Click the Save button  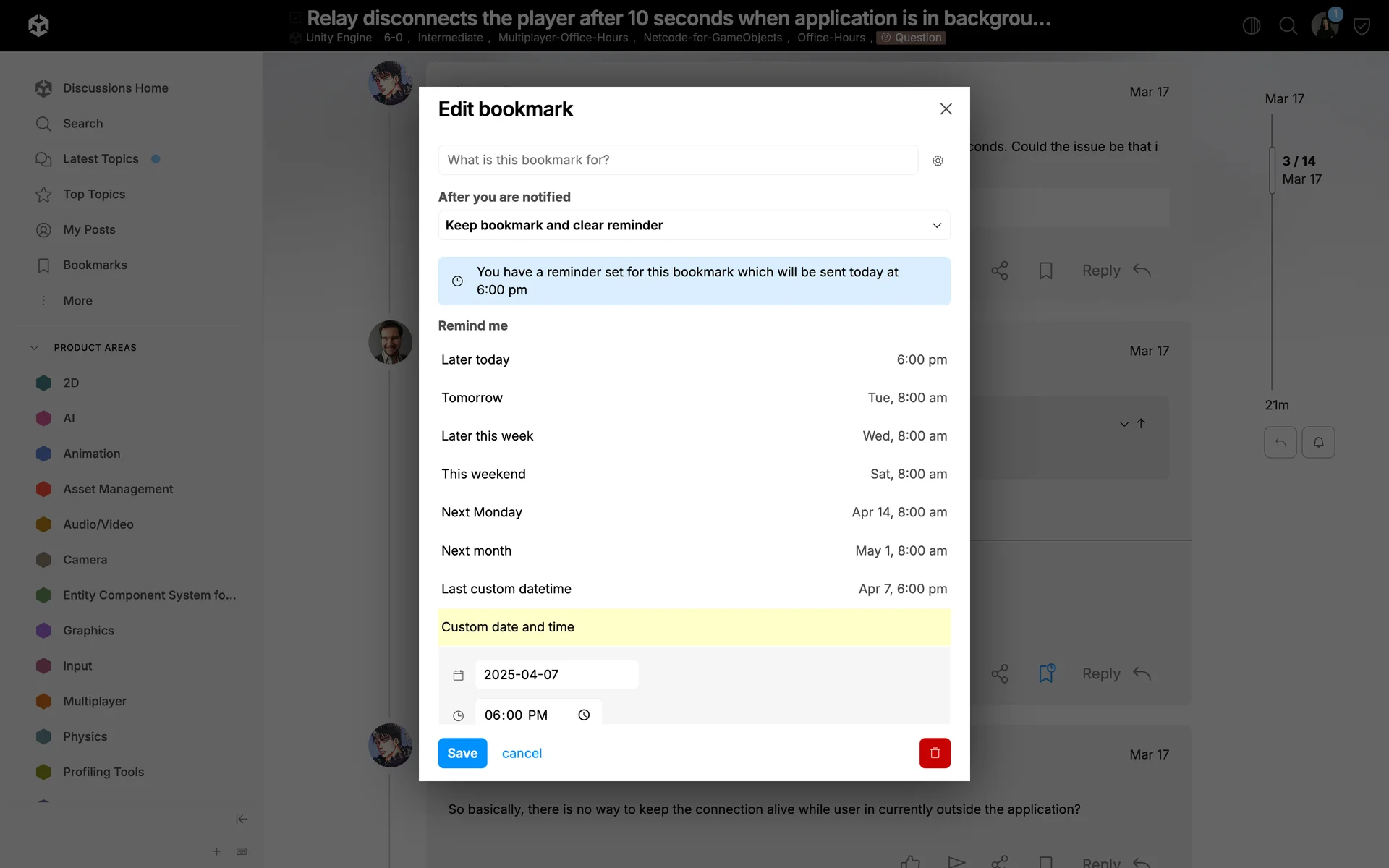[462, 753]
